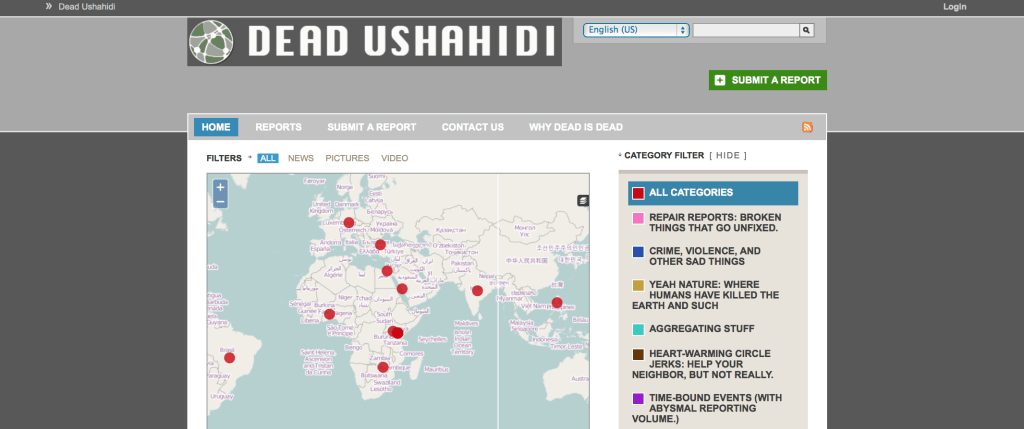Filter reports to News only

coord(300,158)
